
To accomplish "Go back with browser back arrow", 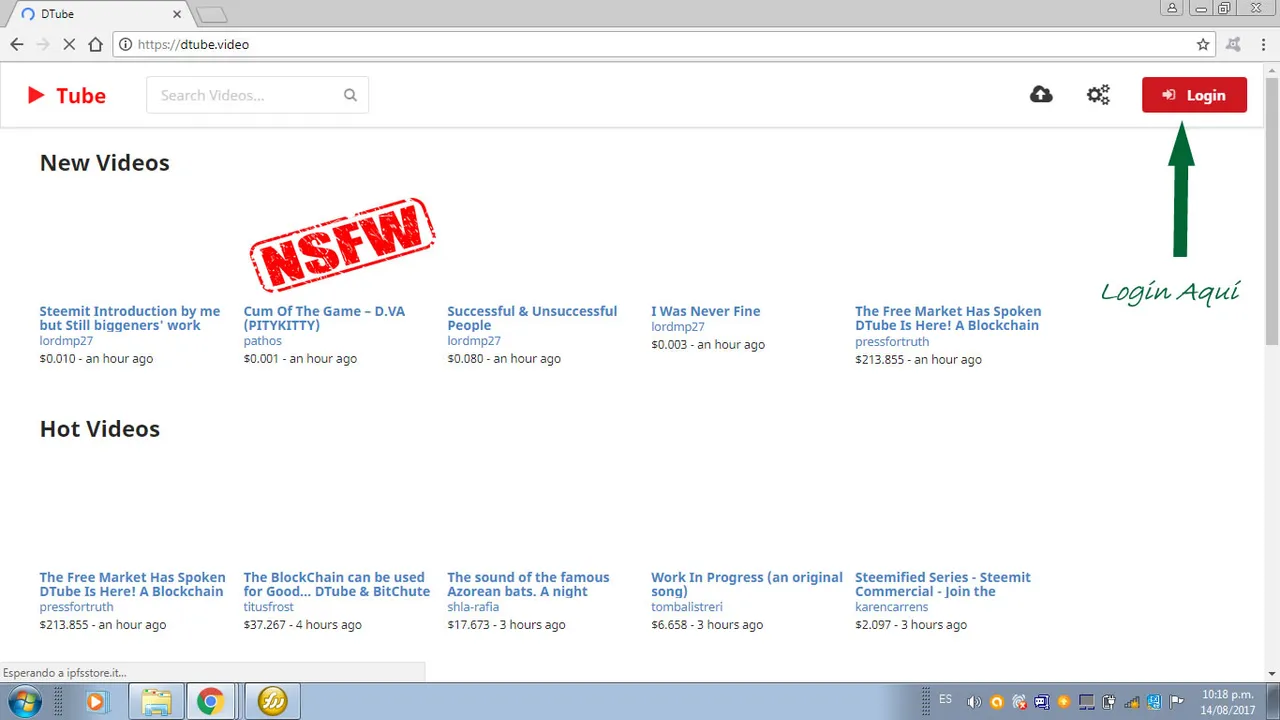I will [17, 44].
